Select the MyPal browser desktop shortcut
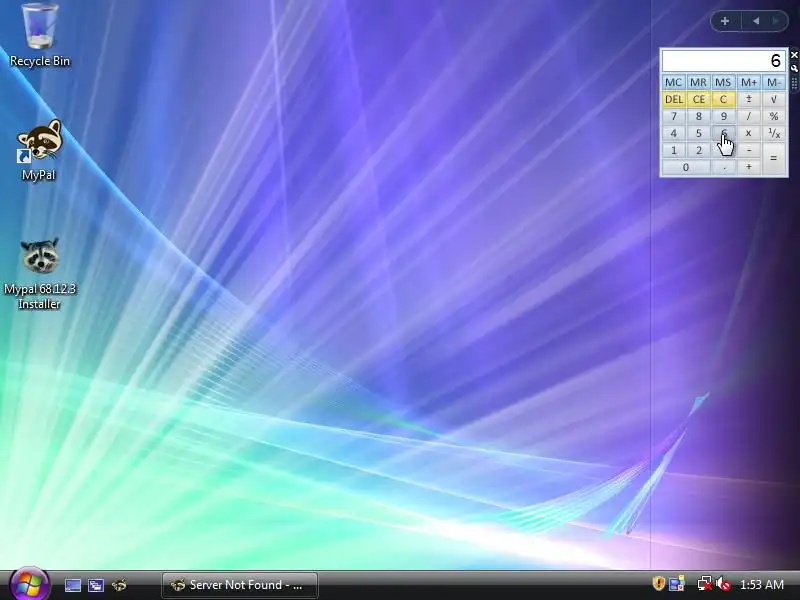The image size is (800, 600). coord(39,151)
